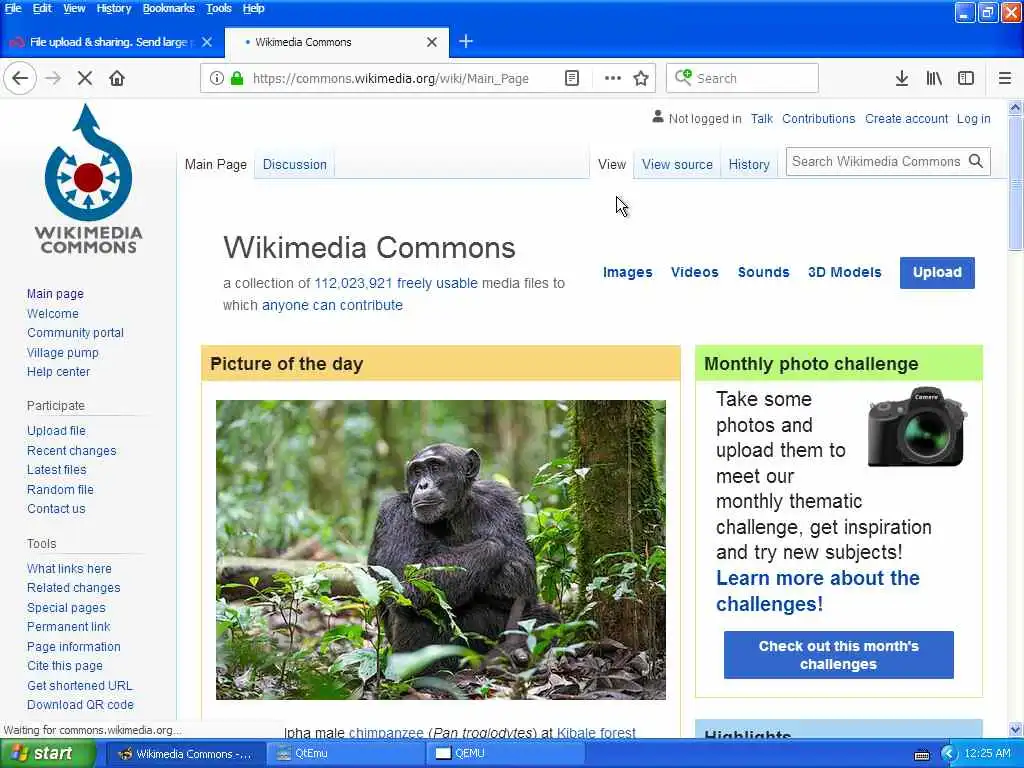This screenshot has height=768, width=1024.
Task: Open the Library books icon
Action: 934,78
